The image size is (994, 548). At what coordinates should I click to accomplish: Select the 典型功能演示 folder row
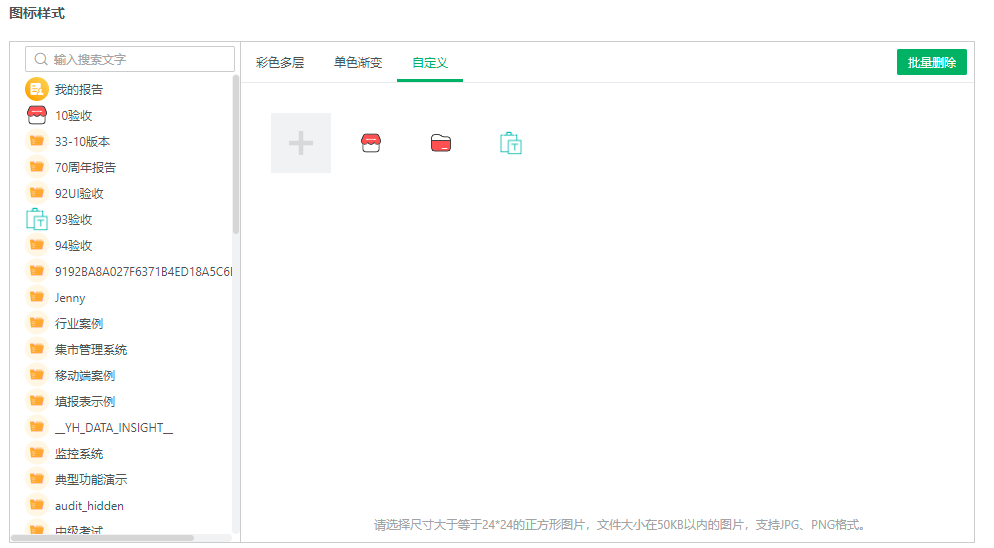coord(128,480)
